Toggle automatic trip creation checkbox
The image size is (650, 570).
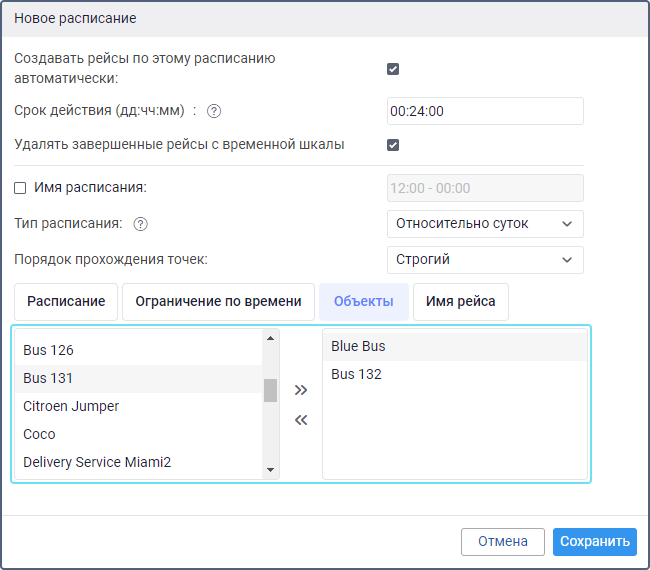[x=393, y=69]
